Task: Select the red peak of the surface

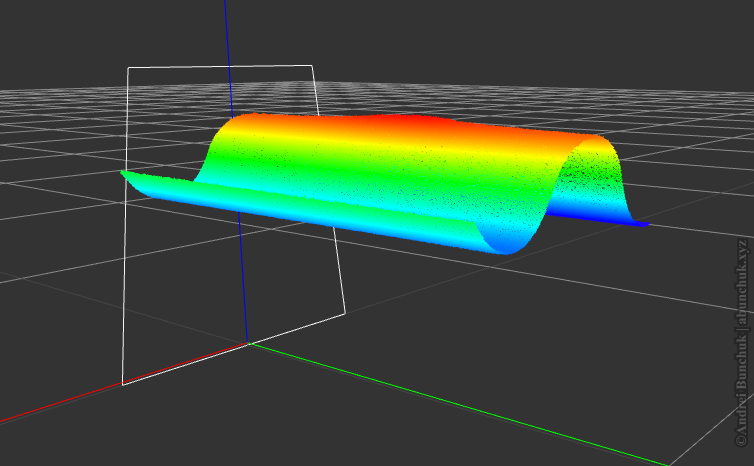Action: pyautogui.click(x=400, y=122)
